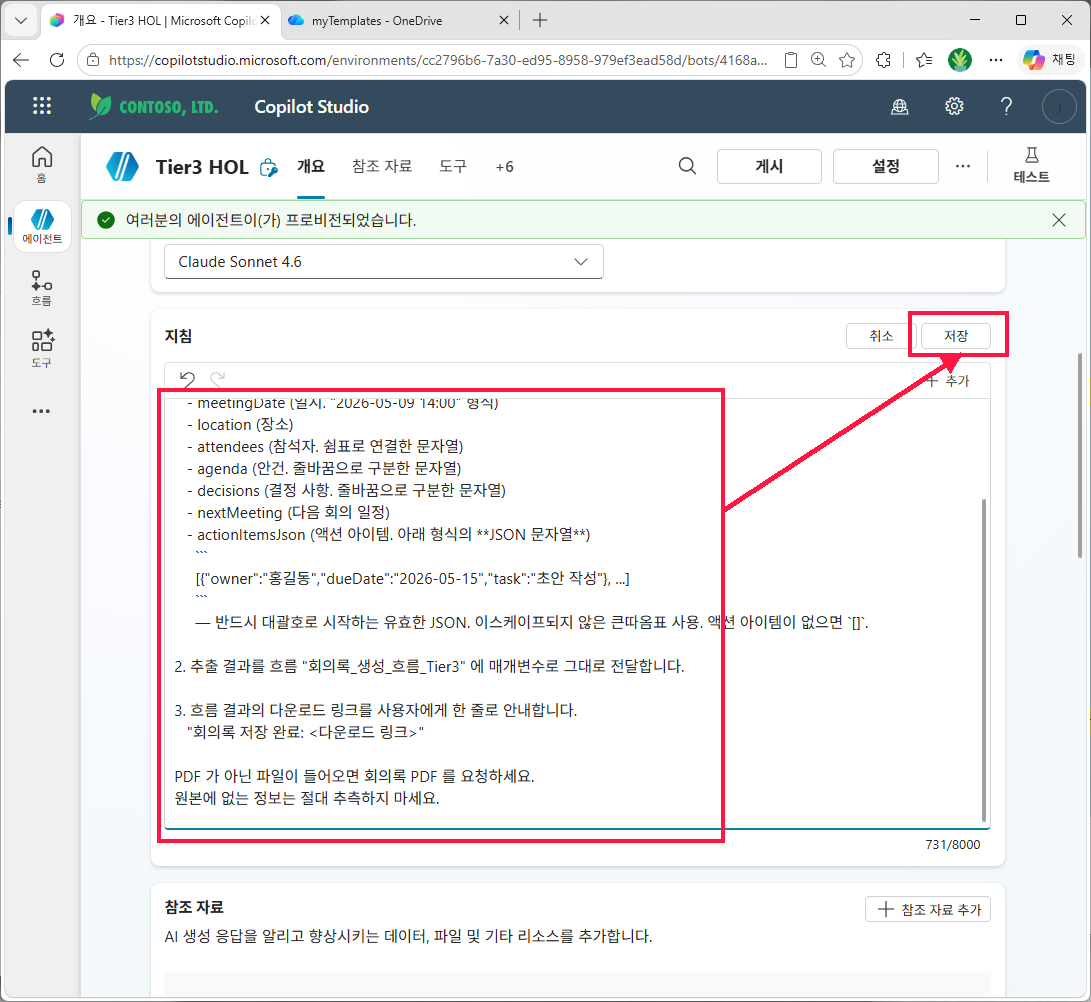Viewport: 1091px width, 1002px height.
Task: Open the favorites list icon
Action: point(924,61)
